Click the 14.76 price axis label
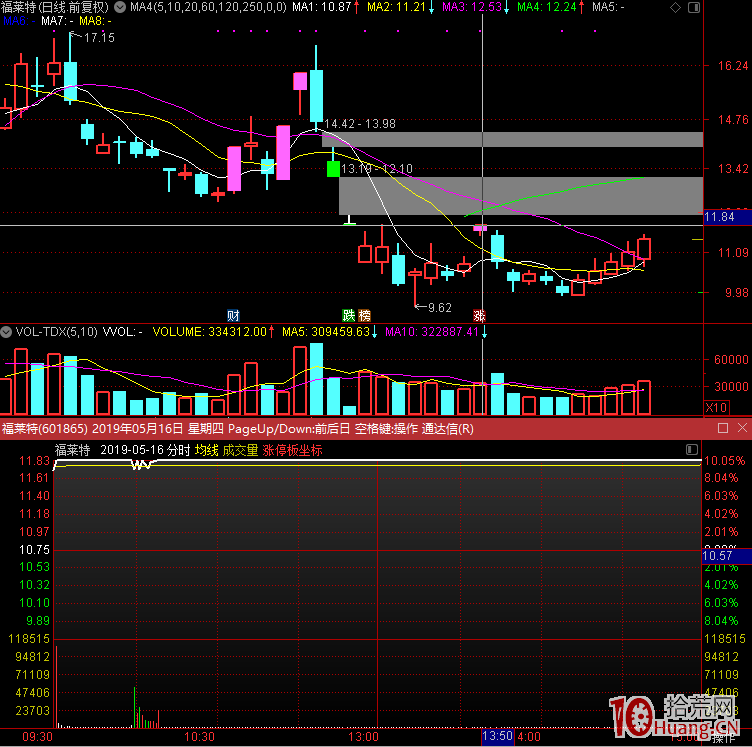 point(733,119)
